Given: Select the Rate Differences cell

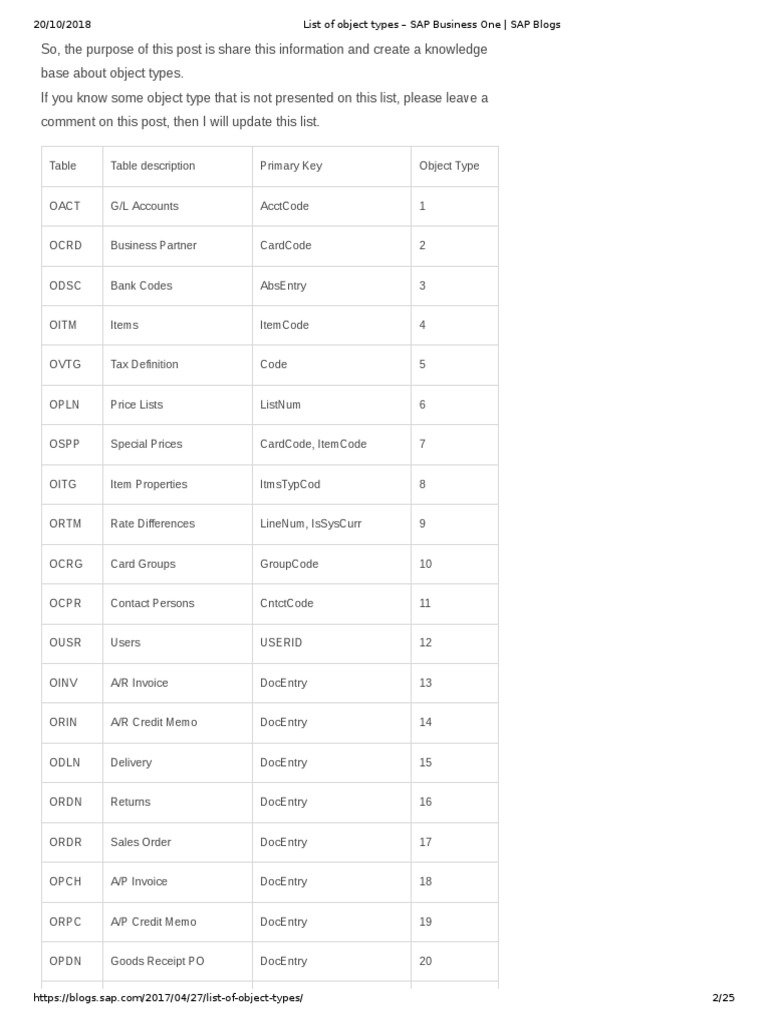Looking at the screenshot, I should 153,523.
